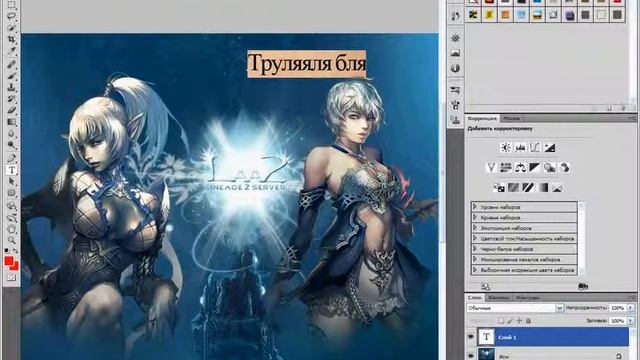The width and height of the screenshot is (640, 360).
Task: Add a Levels adjustment
Action: pyautogui.click(x=520, y=148)
